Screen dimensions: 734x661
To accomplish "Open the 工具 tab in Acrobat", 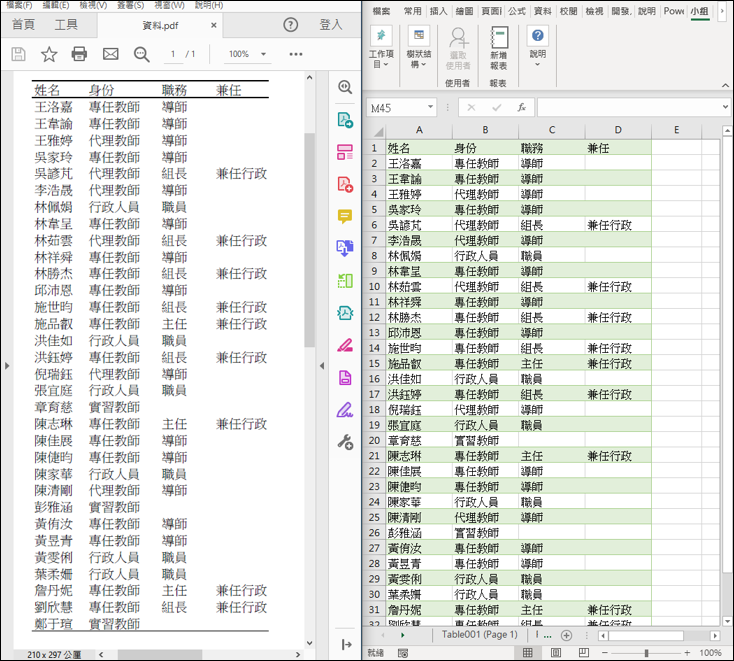I will coord(66,25).
